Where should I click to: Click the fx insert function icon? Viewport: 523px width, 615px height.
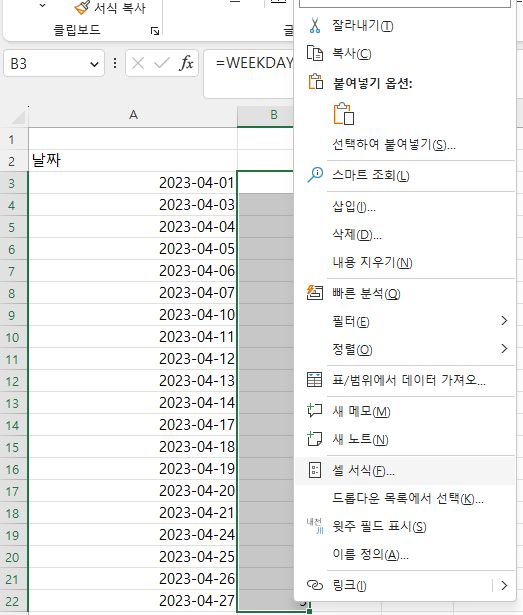[x=186, y=63]
